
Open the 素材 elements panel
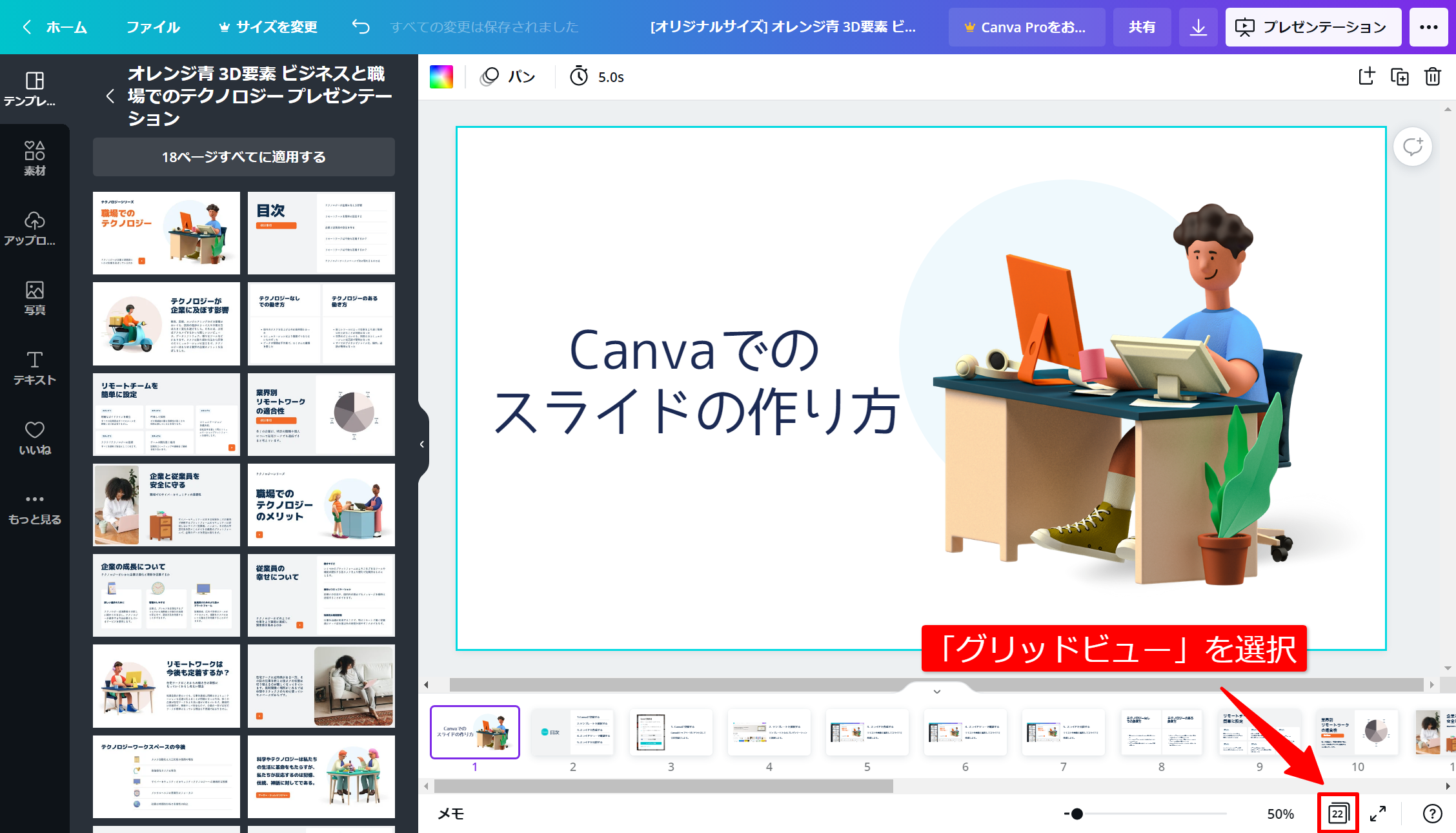click(34, 158)
